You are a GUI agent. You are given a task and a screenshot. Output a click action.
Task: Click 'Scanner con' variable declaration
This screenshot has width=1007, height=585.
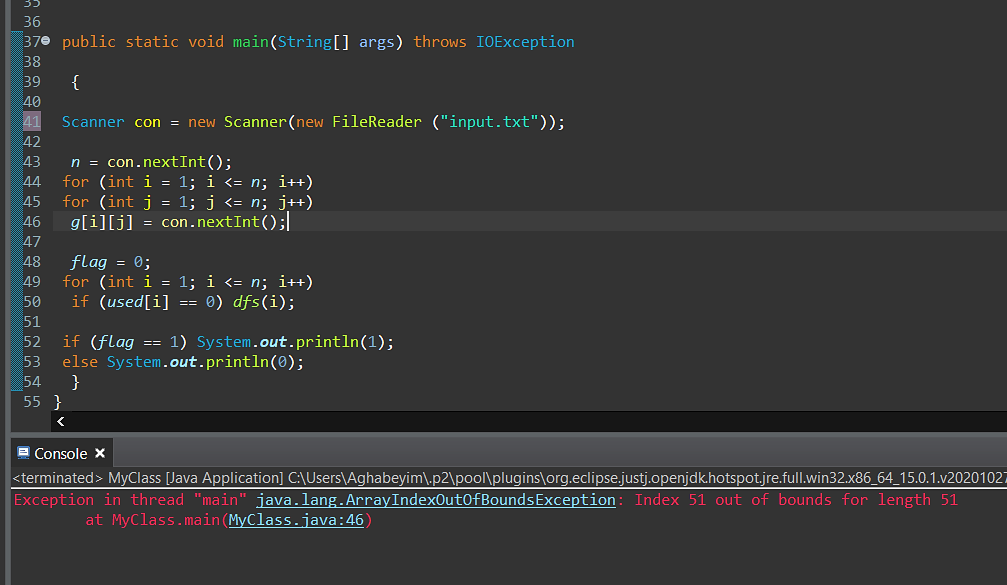(x=111, y=121)
